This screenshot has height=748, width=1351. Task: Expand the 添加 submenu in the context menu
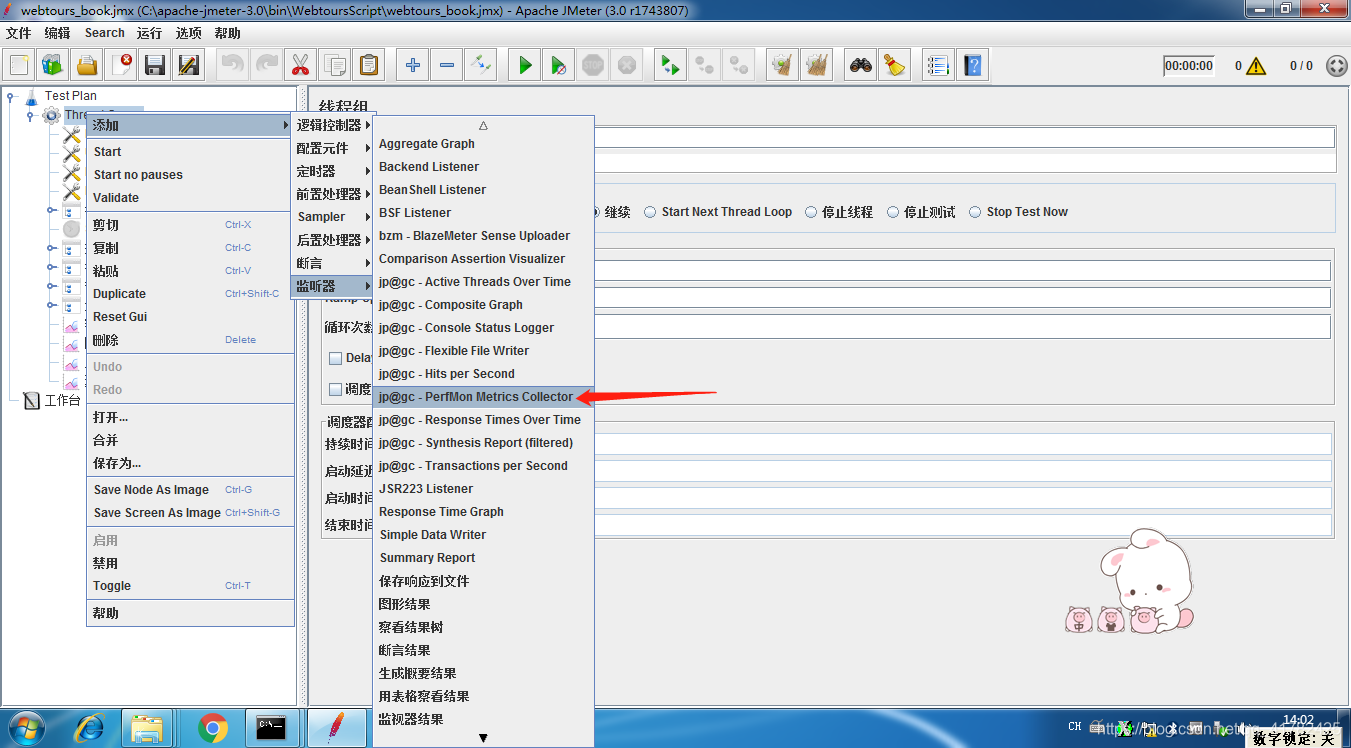pos(190,125)
